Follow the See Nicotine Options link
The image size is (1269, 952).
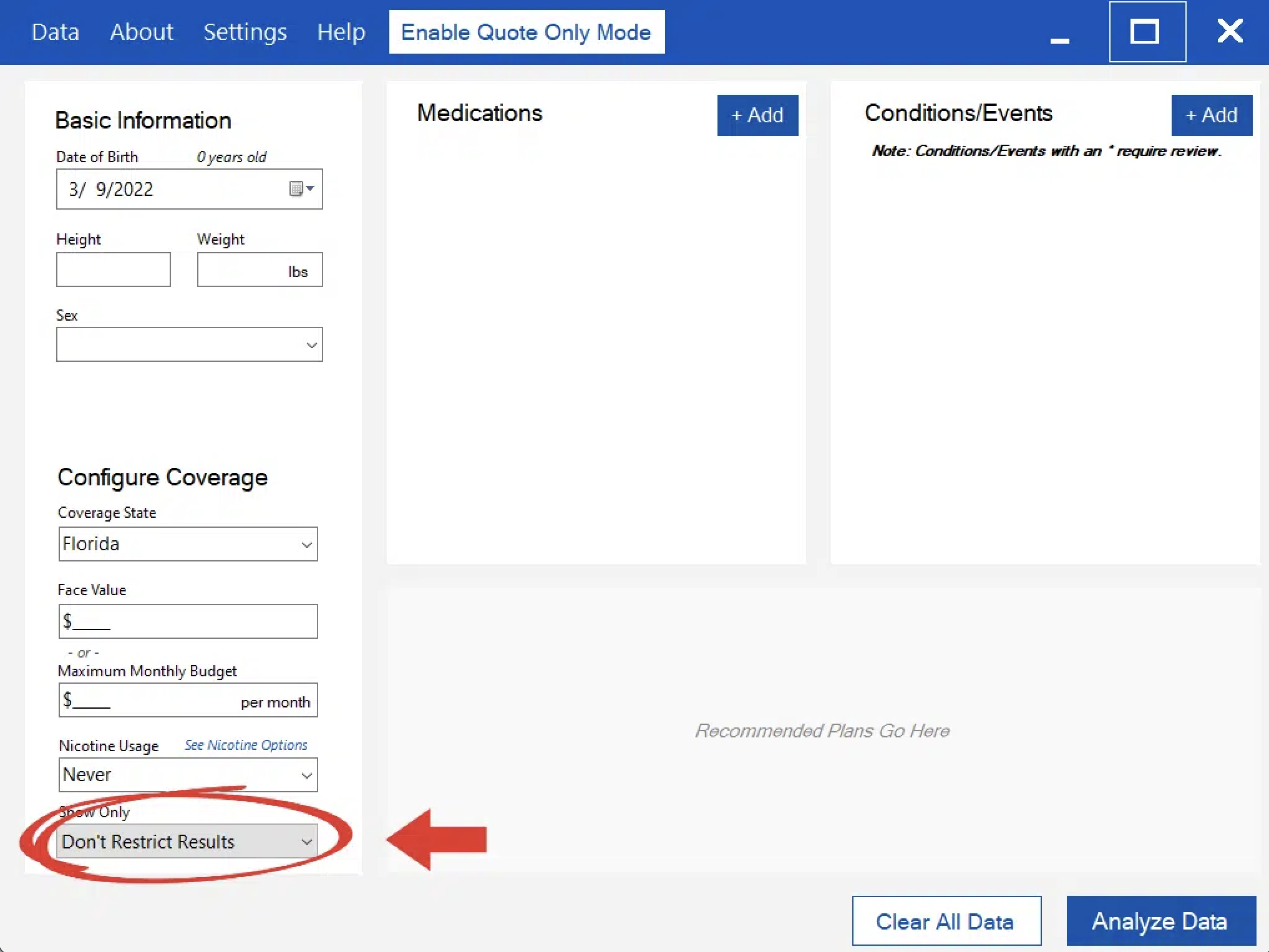pyautogui.click(x=246, y=745)
